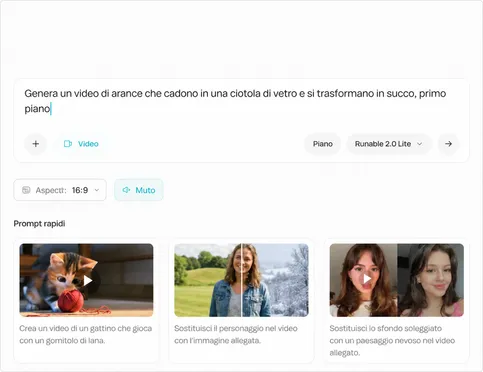483x372 pixels.
Task: Toggle the Muto sound option
Action: (x=139, y=190)
